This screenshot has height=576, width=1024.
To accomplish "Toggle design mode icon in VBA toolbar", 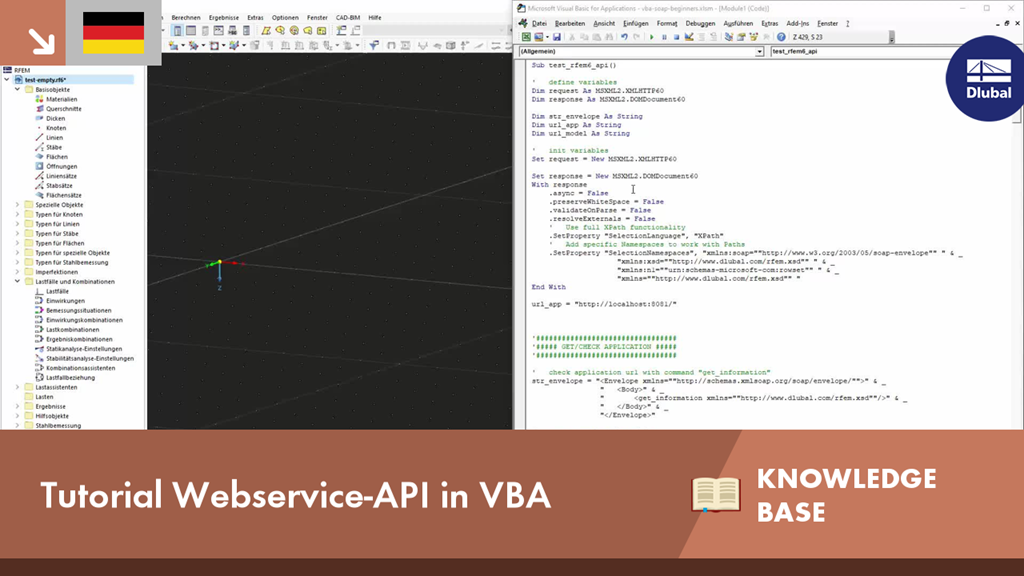I will point(689,37).
